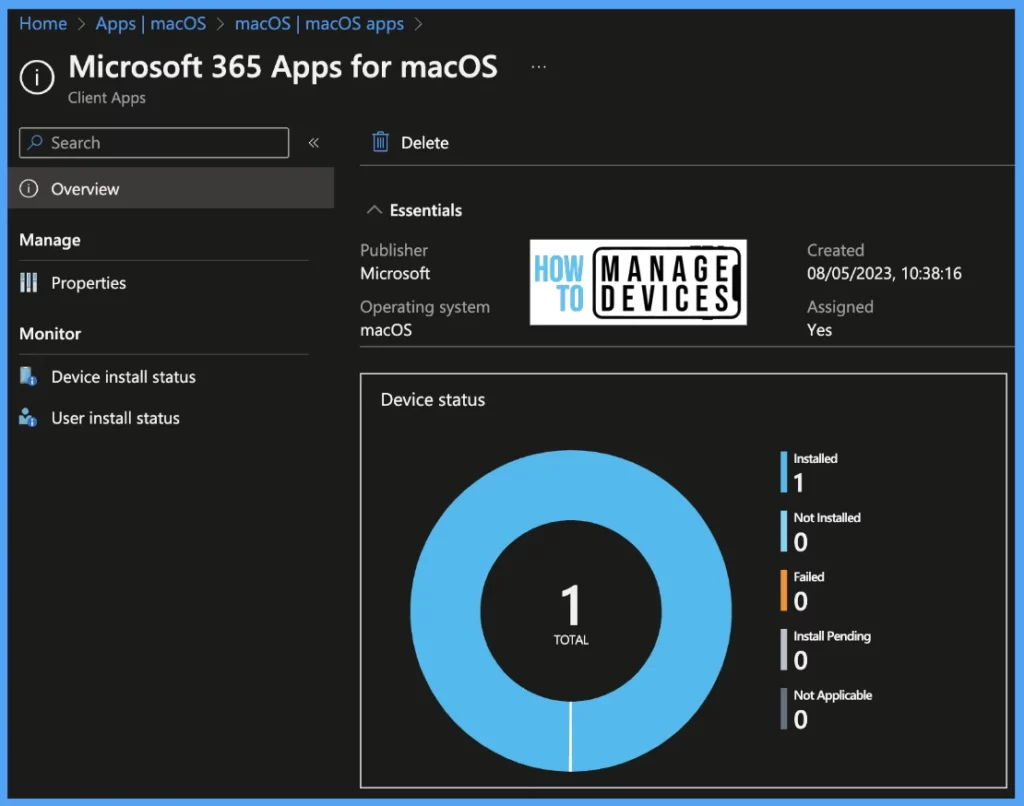This screenshot has height=806, width=1024.
Task: Open Device install status
Action: [x=123, y=377]
